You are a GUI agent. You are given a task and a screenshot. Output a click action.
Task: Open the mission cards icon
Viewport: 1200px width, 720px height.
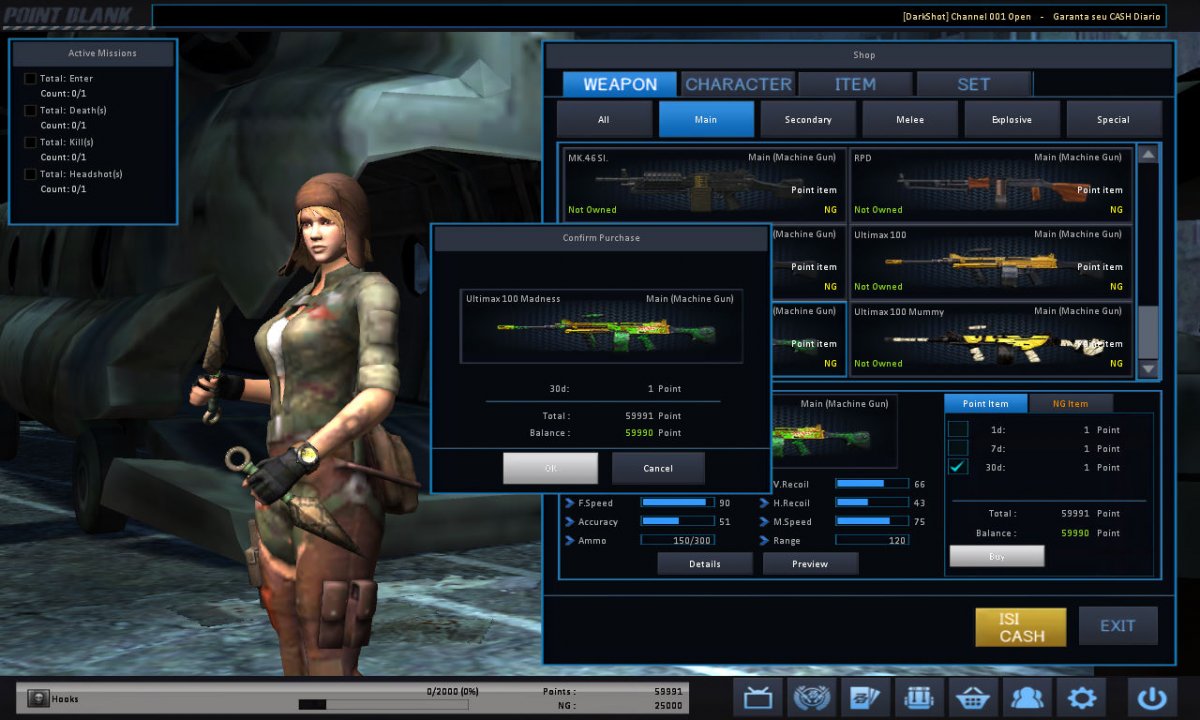866,697
